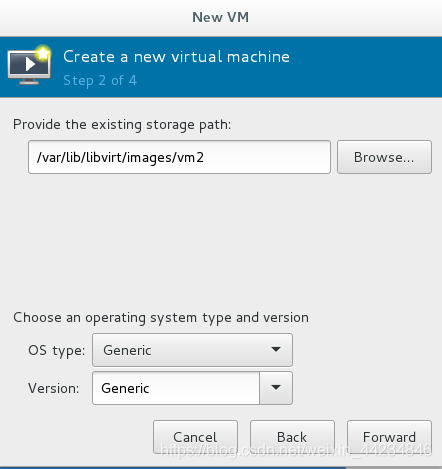Open the OS type dropdown
442x469 pixels.
pyautogui.click(x=192, y=350)
